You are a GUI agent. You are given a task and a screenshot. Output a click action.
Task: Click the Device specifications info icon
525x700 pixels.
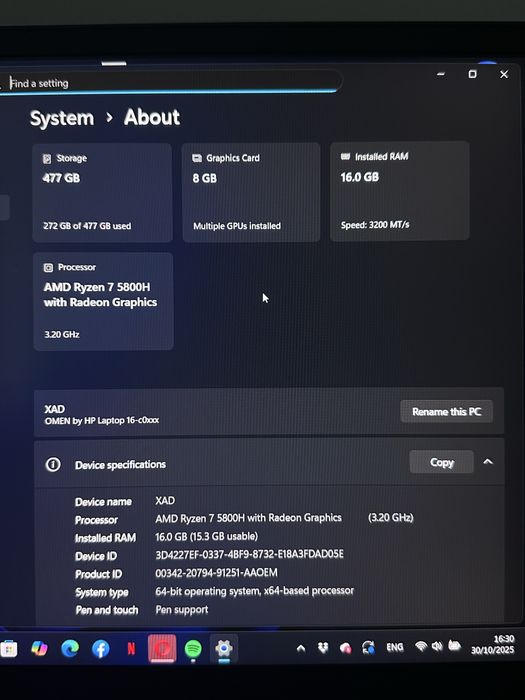[x=53, y=465]
